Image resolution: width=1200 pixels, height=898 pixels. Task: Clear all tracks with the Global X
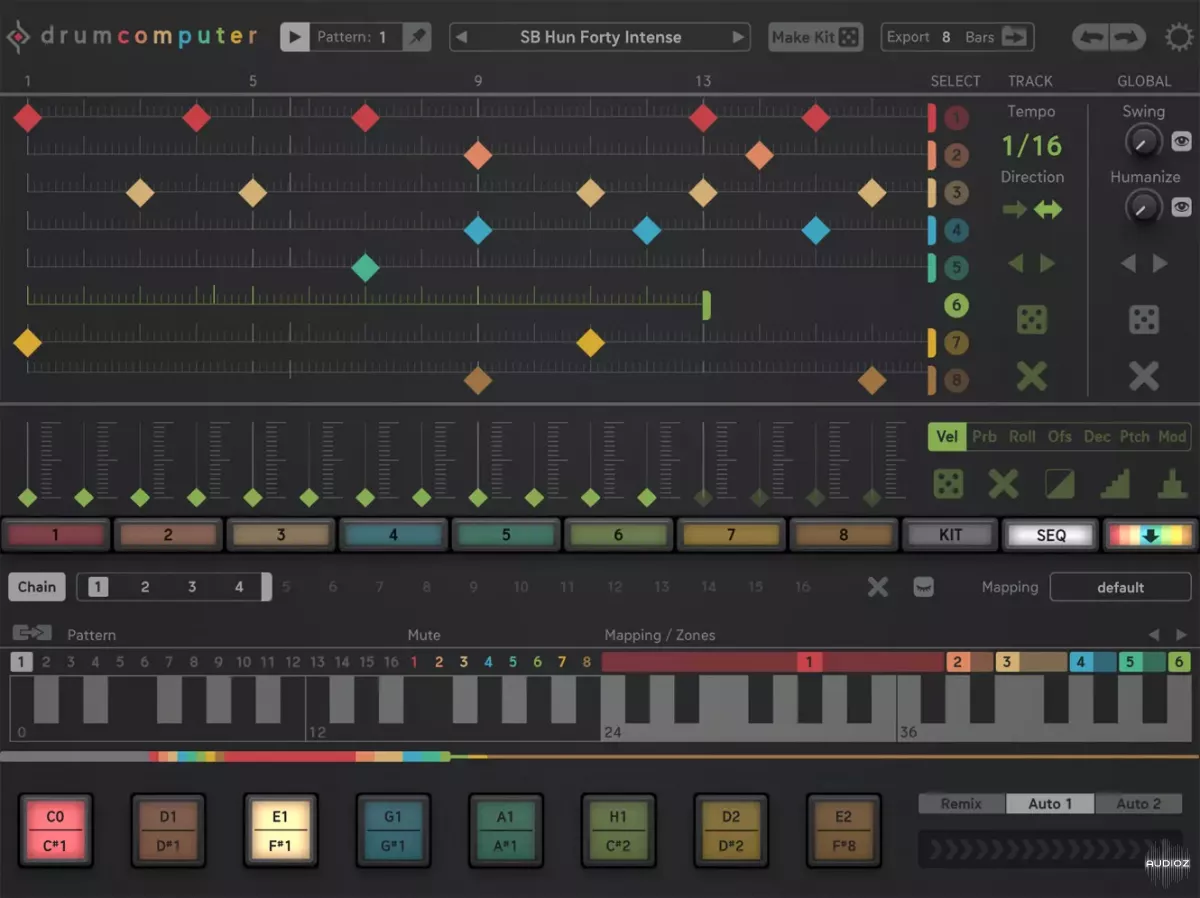(1144, 376)
